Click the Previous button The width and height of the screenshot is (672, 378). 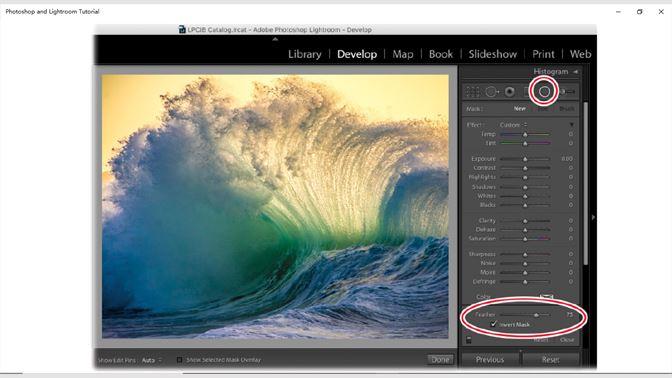click(x=490, y=360)
